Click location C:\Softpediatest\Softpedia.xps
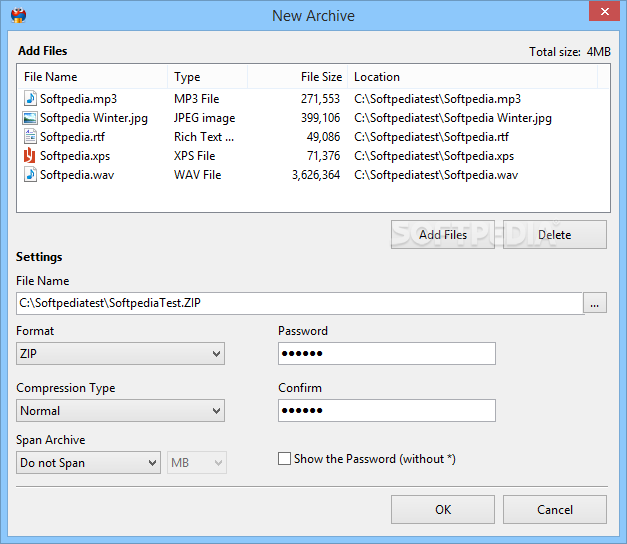Image resolution: width=627 pixels, height=544 pixels. pyautogui.click(x=434, y=156)
